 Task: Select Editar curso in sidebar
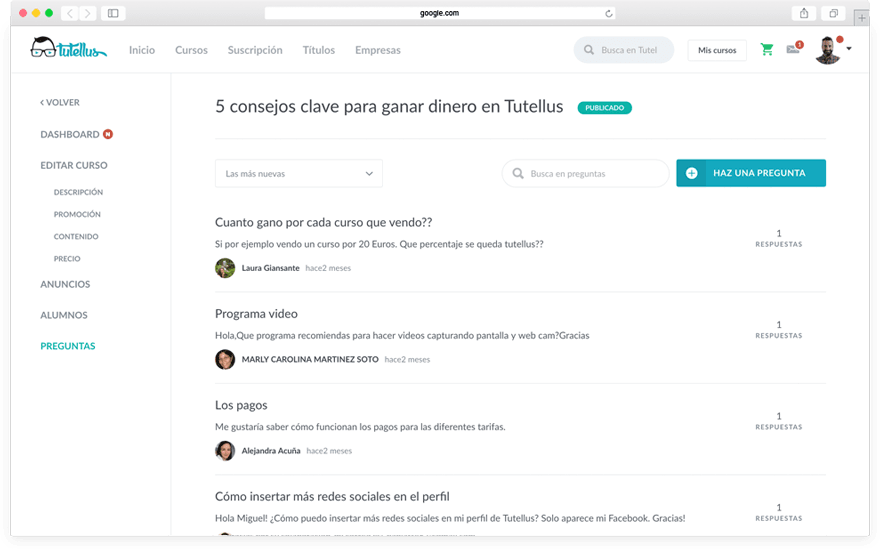[x=74, y=165]
